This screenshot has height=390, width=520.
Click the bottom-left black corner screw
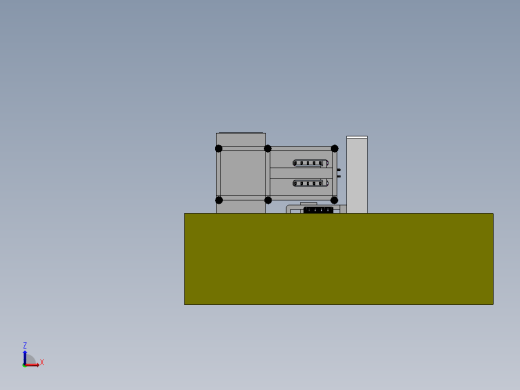219,200
